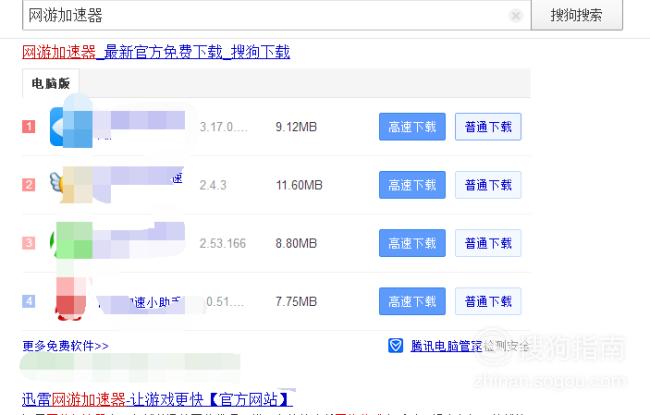
Task: Click the red app icon in row 4
Action: (x=70, y=301)
